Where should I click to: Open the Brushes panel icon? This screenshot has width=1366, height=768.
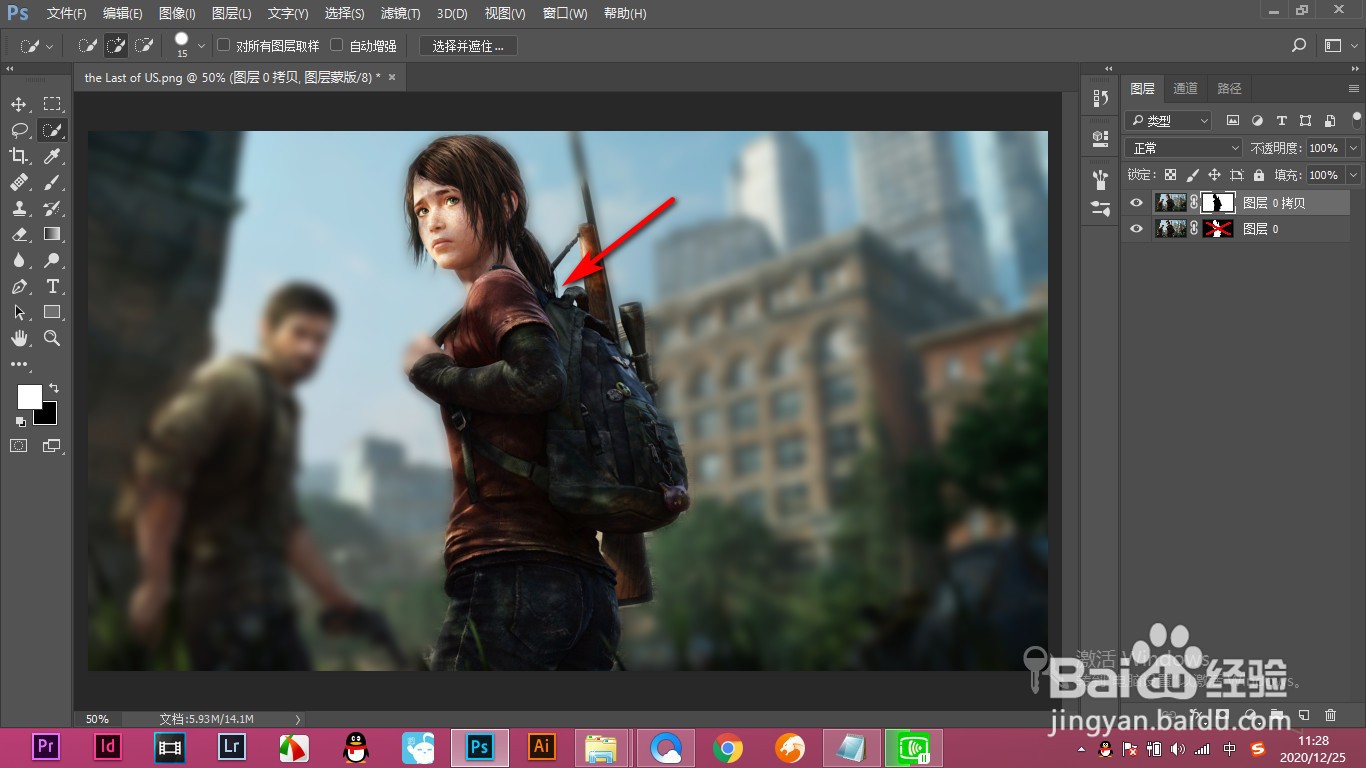coord(1101,179)
